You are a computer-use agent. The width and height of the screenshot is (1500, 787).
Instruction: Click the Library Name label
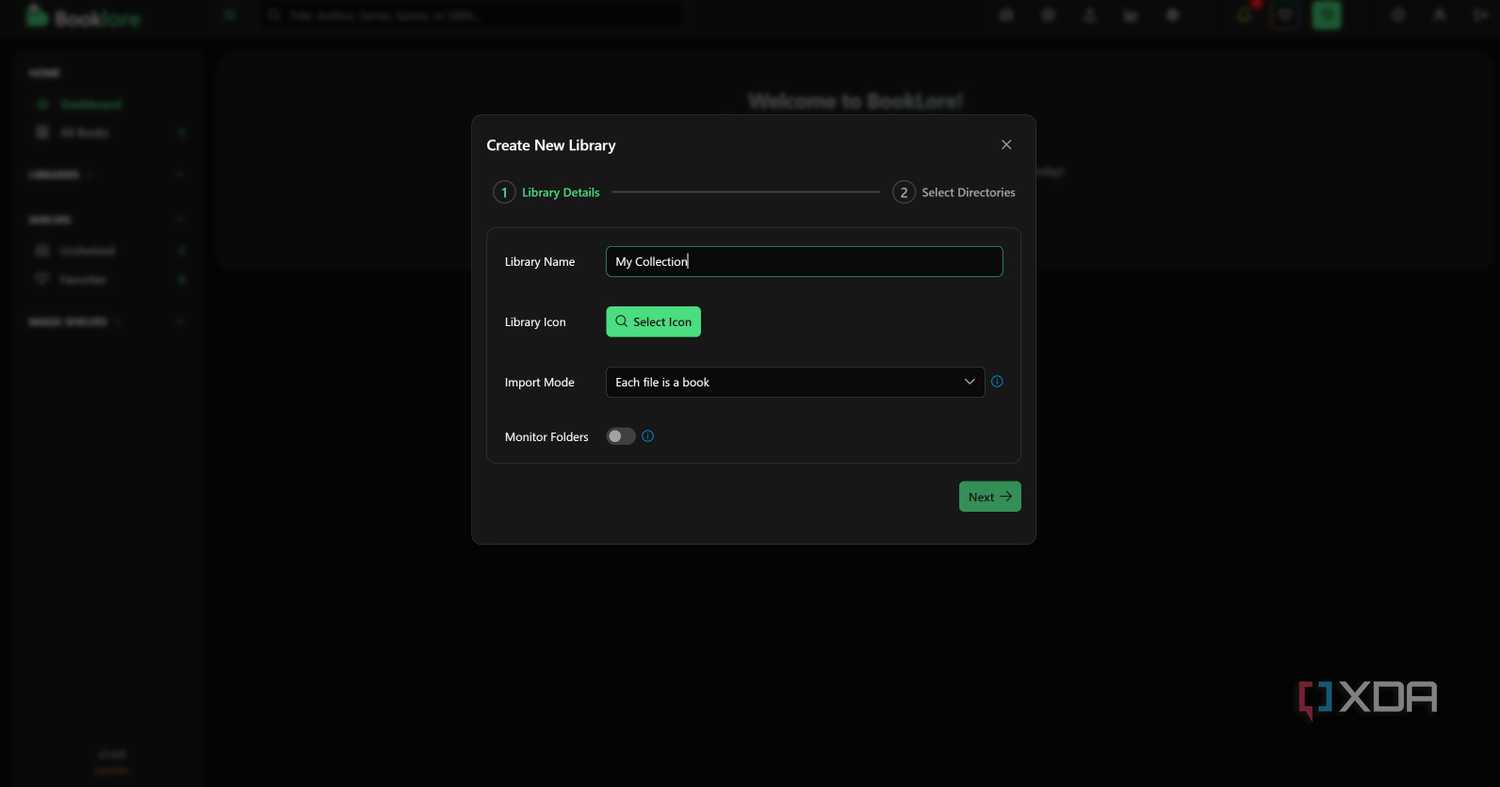[540, 262]
